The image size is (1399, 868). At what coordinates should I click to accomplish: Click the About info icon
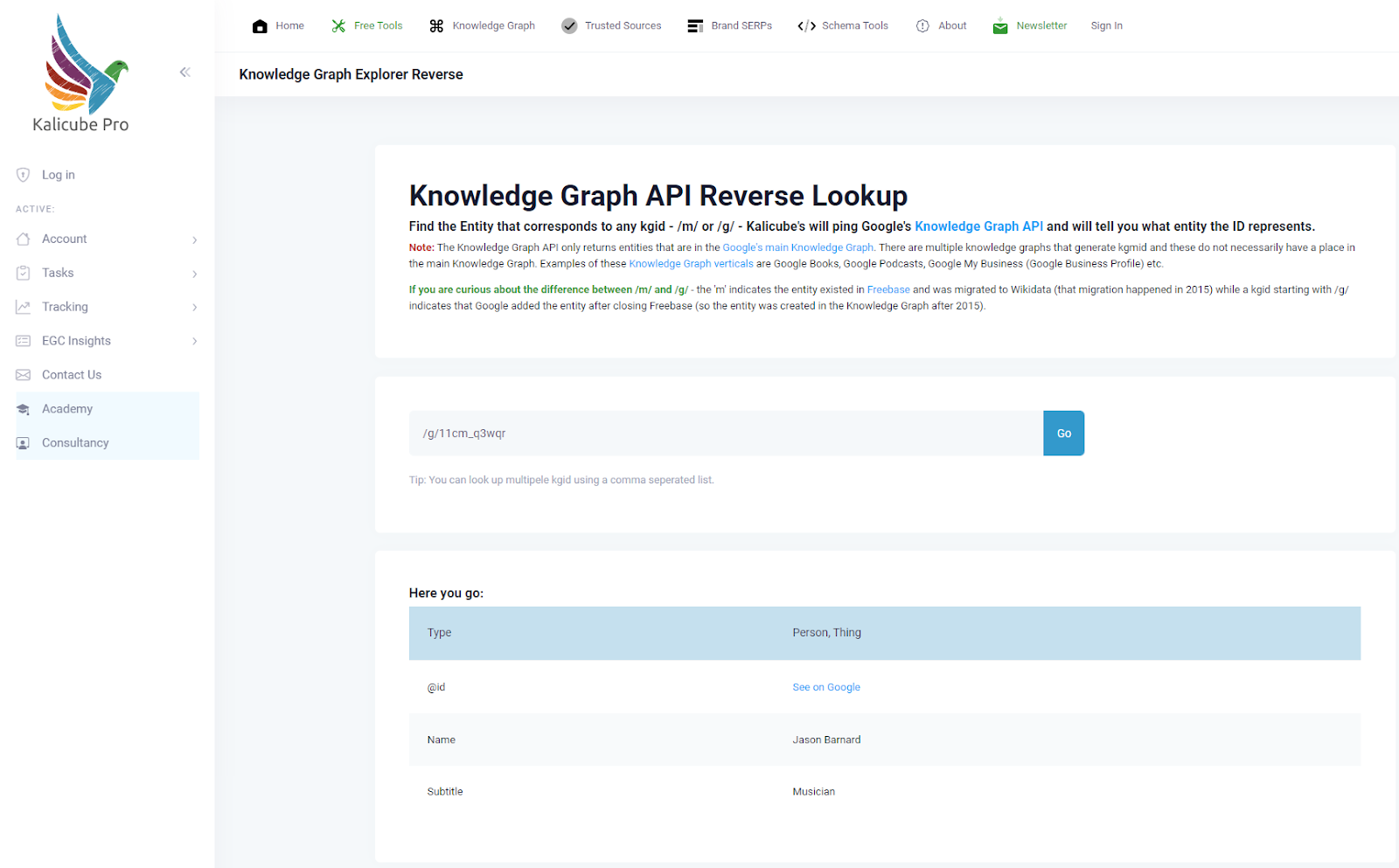tap(922, 26)
